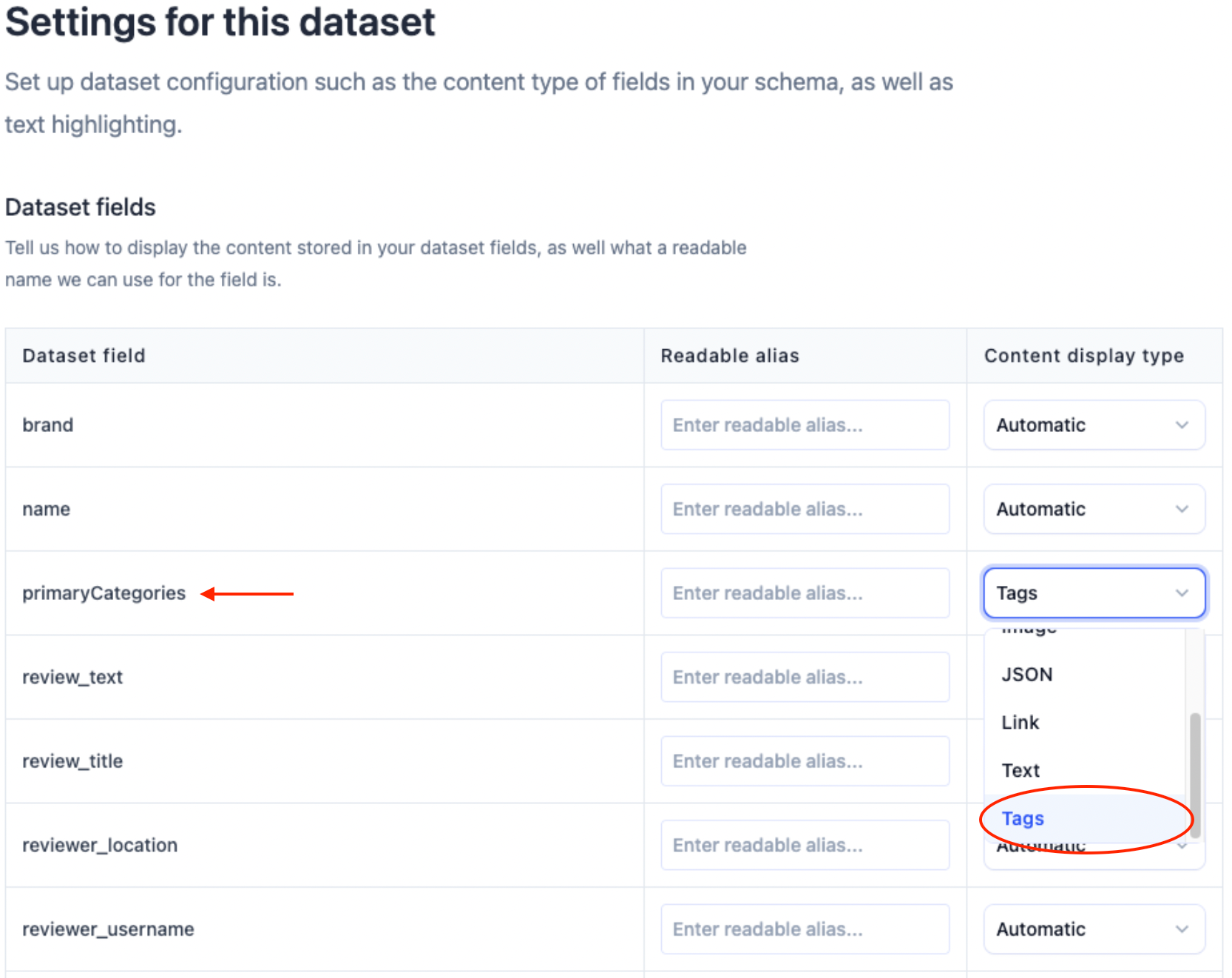
Task: Click chevron in the primaryCategories Tags dropdown
Action: coord(1182,593)
